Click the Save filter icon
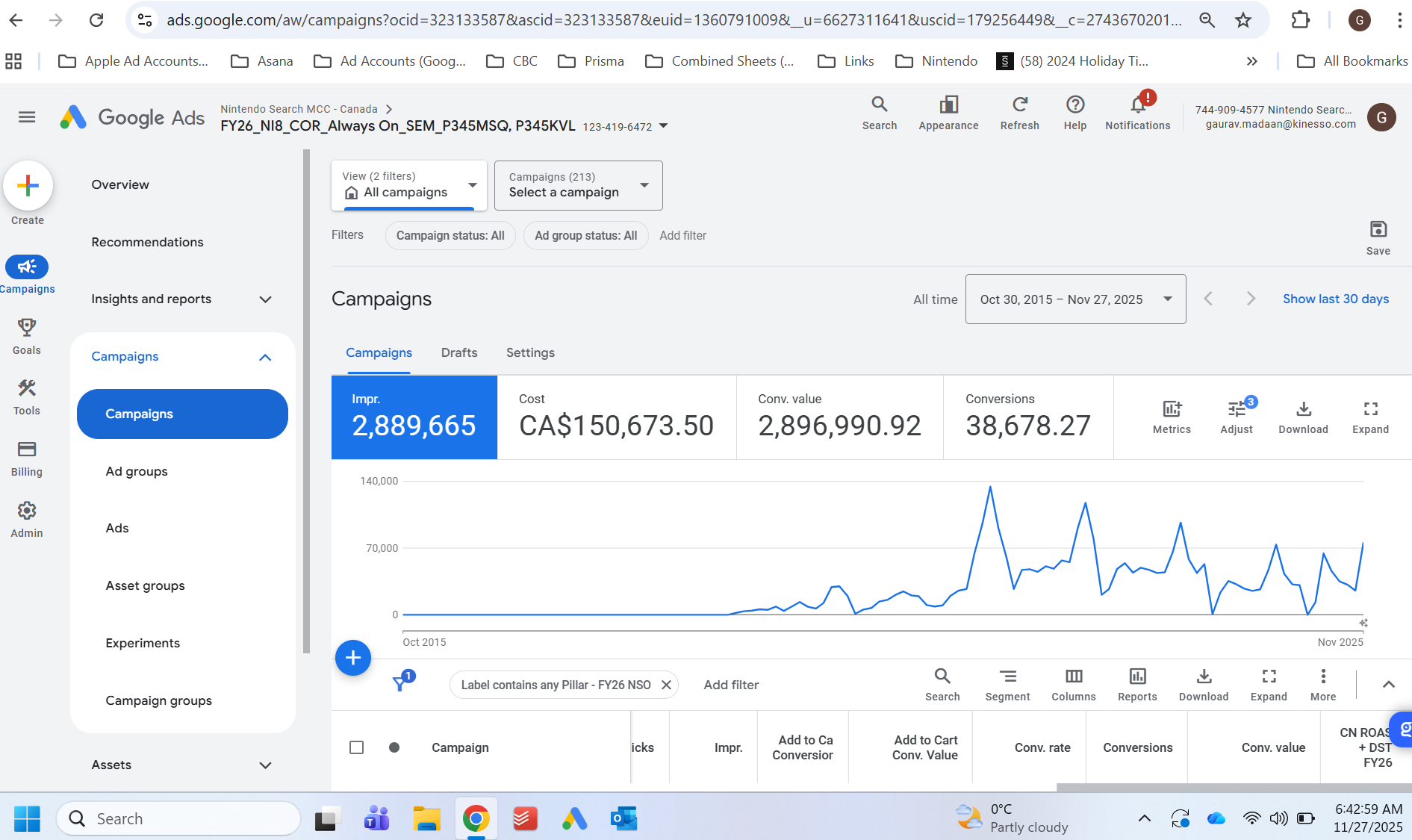This screenshot has height=840, width=1412. [1378, 237]
